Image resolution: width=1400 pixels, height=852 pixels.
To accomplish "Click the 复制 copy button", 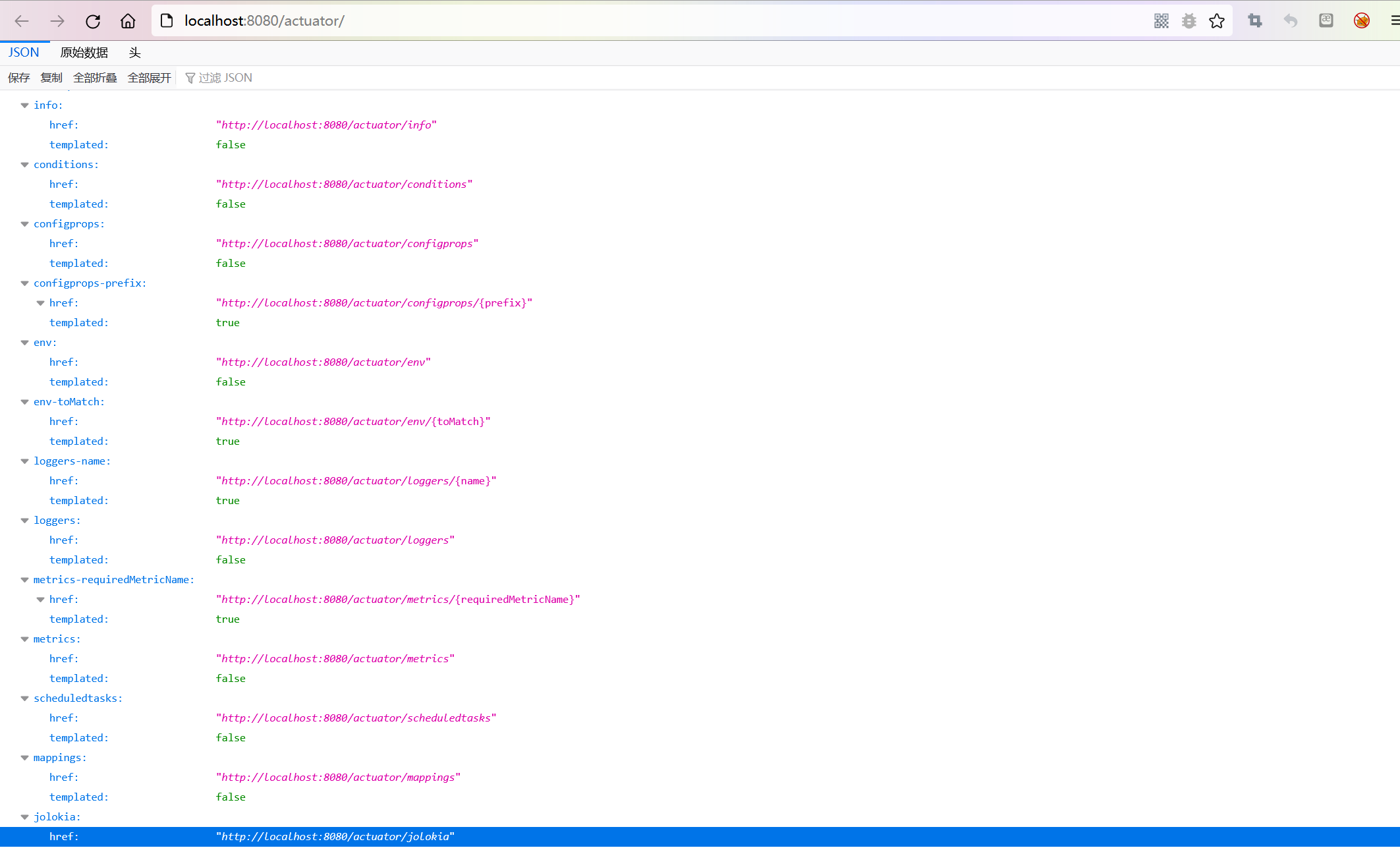I will pos(51,78).
